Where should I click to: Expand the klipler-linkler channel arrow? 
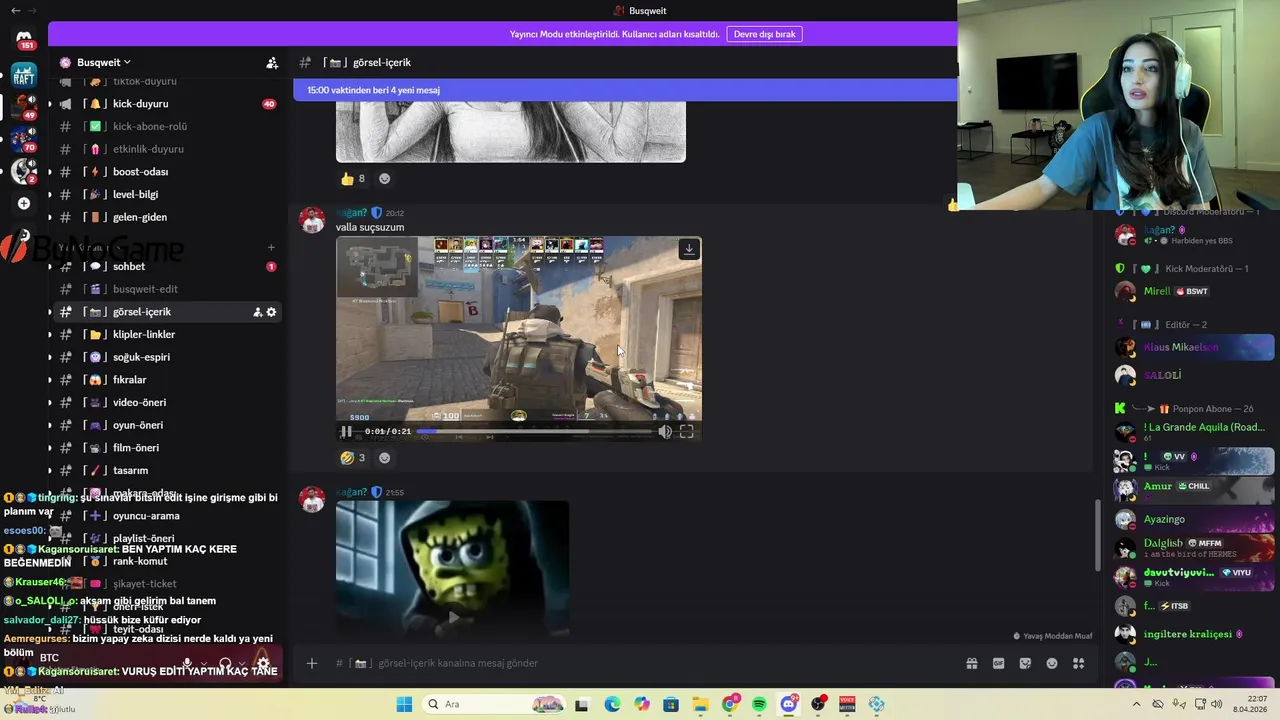tap(49, 335)
